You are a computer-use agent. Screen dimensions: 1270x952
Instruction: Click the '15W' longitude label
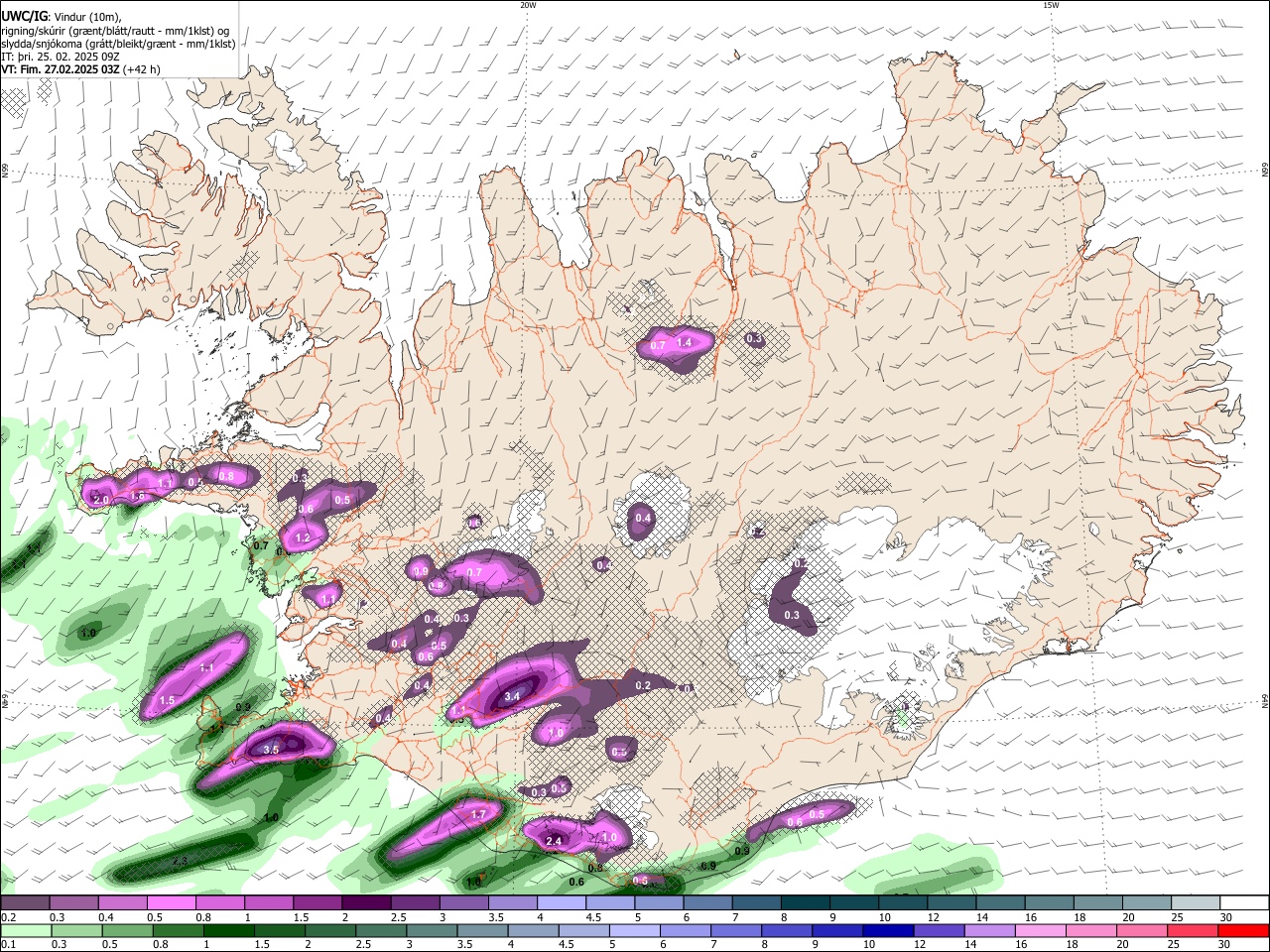[x=1051, y=5]
